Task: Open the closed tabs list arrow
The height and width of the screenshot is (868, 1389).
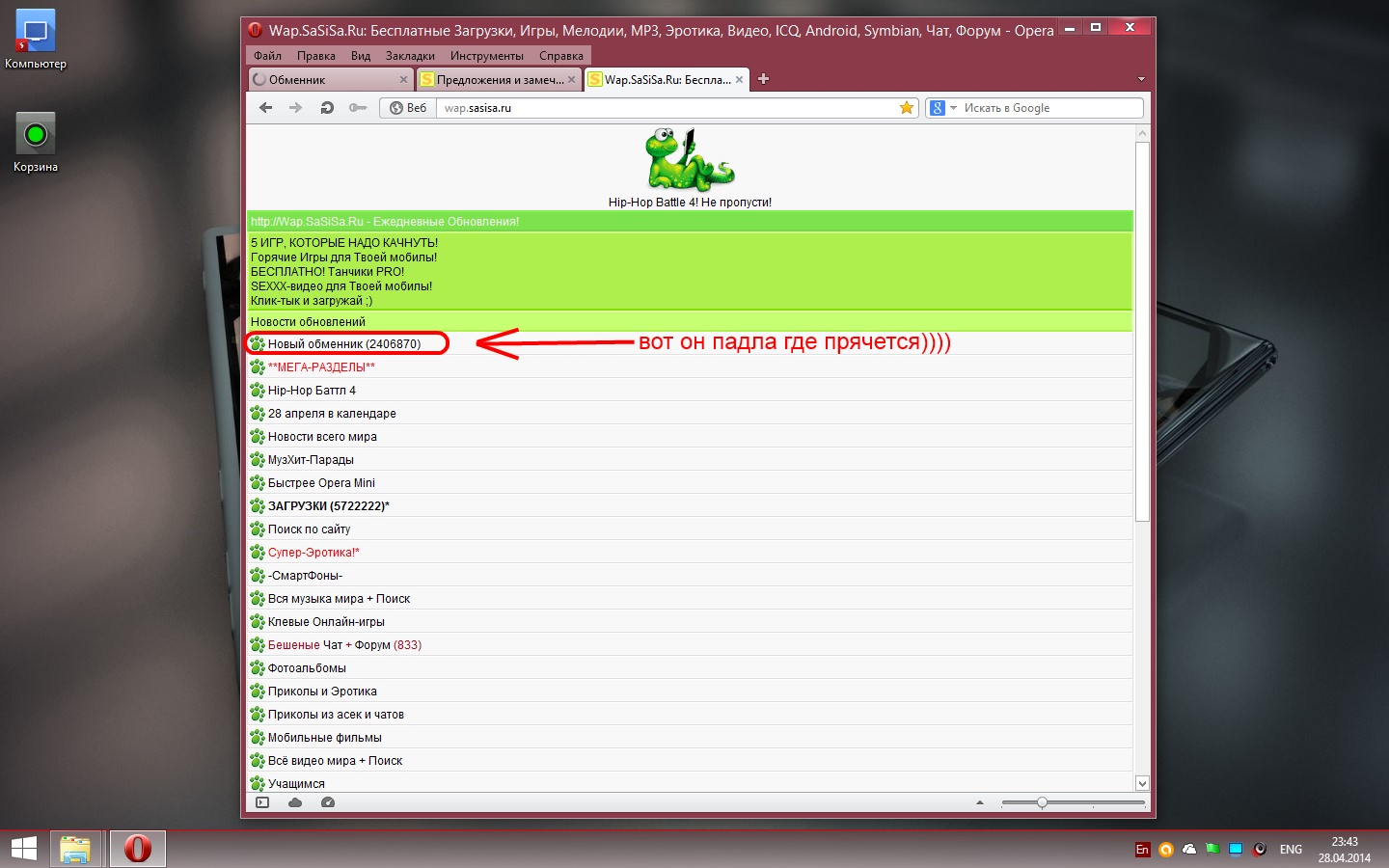Action: pyautogui.click(x=1141, y=79)
